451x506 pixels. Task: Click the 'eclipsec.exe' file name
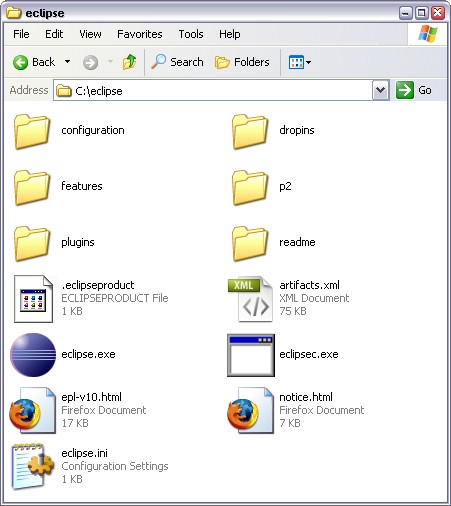point(309,354)
